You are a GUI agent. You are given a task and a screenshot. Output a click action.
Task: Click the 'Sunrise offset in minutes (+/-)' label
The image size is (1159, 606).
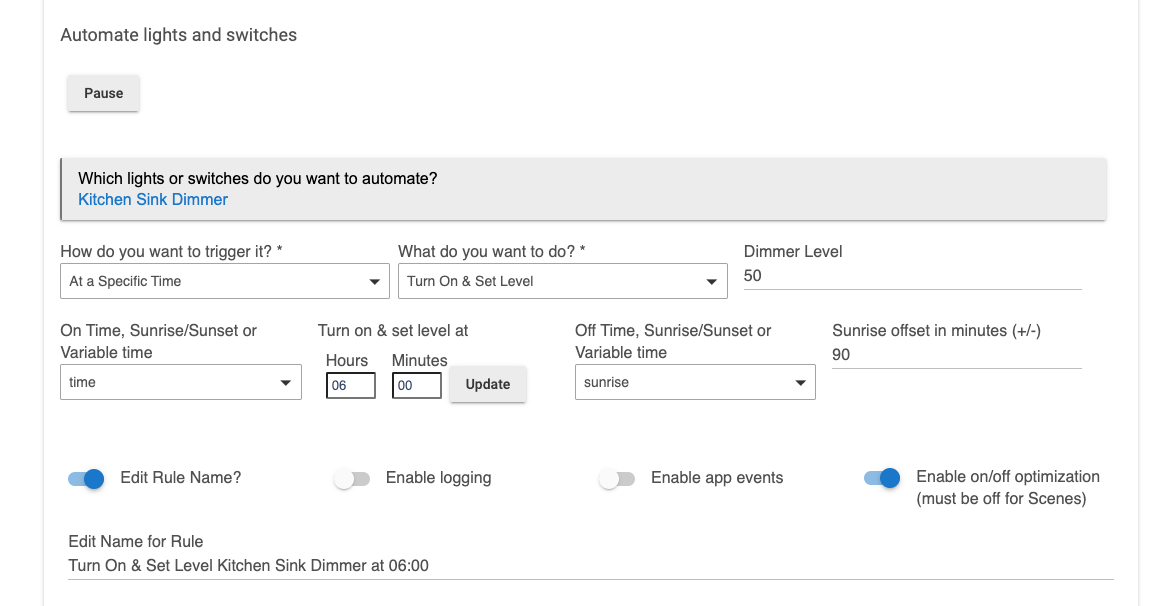937,330
